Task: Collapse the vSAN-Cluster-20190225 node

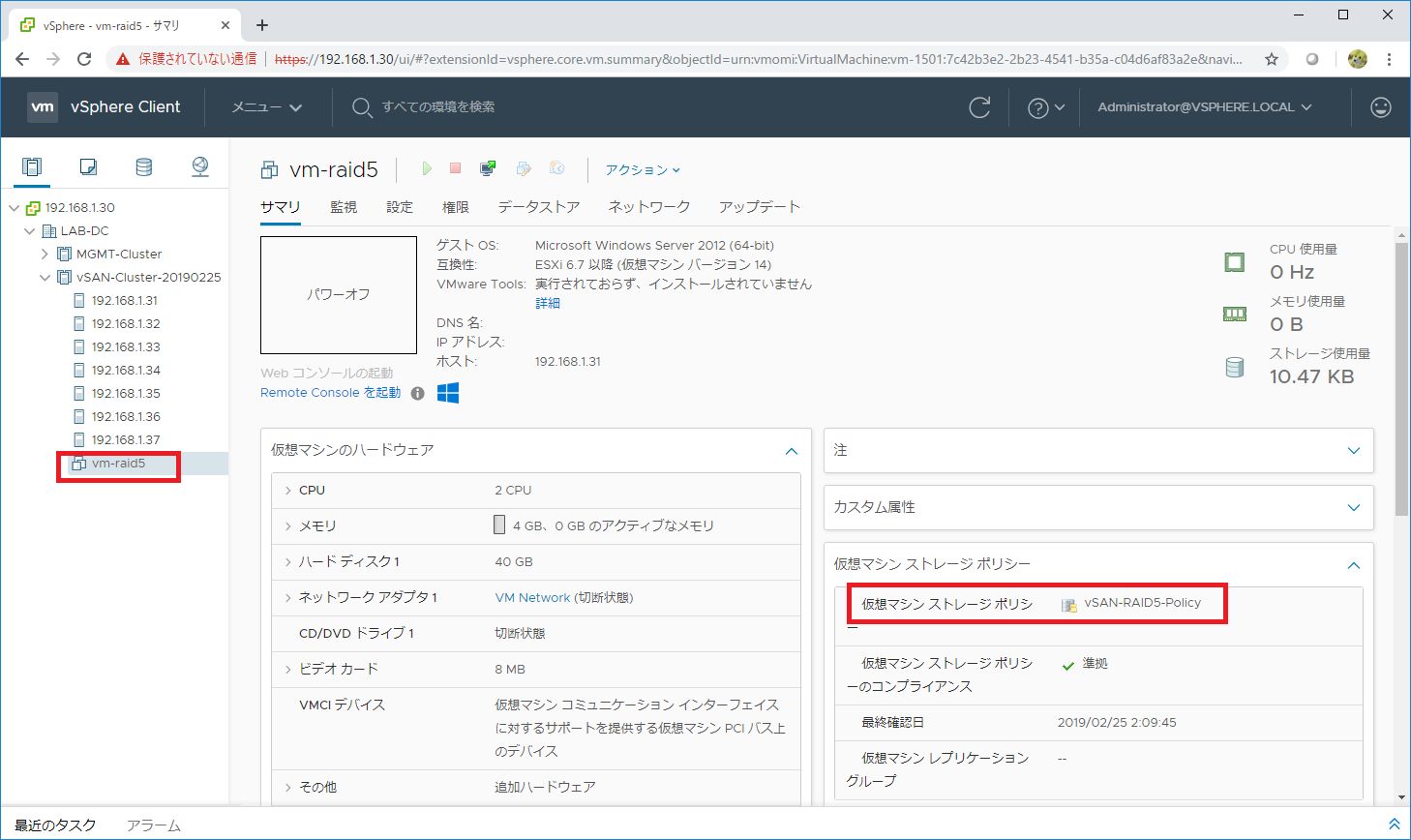Action: pyautogui.click(x=45, y=278)
